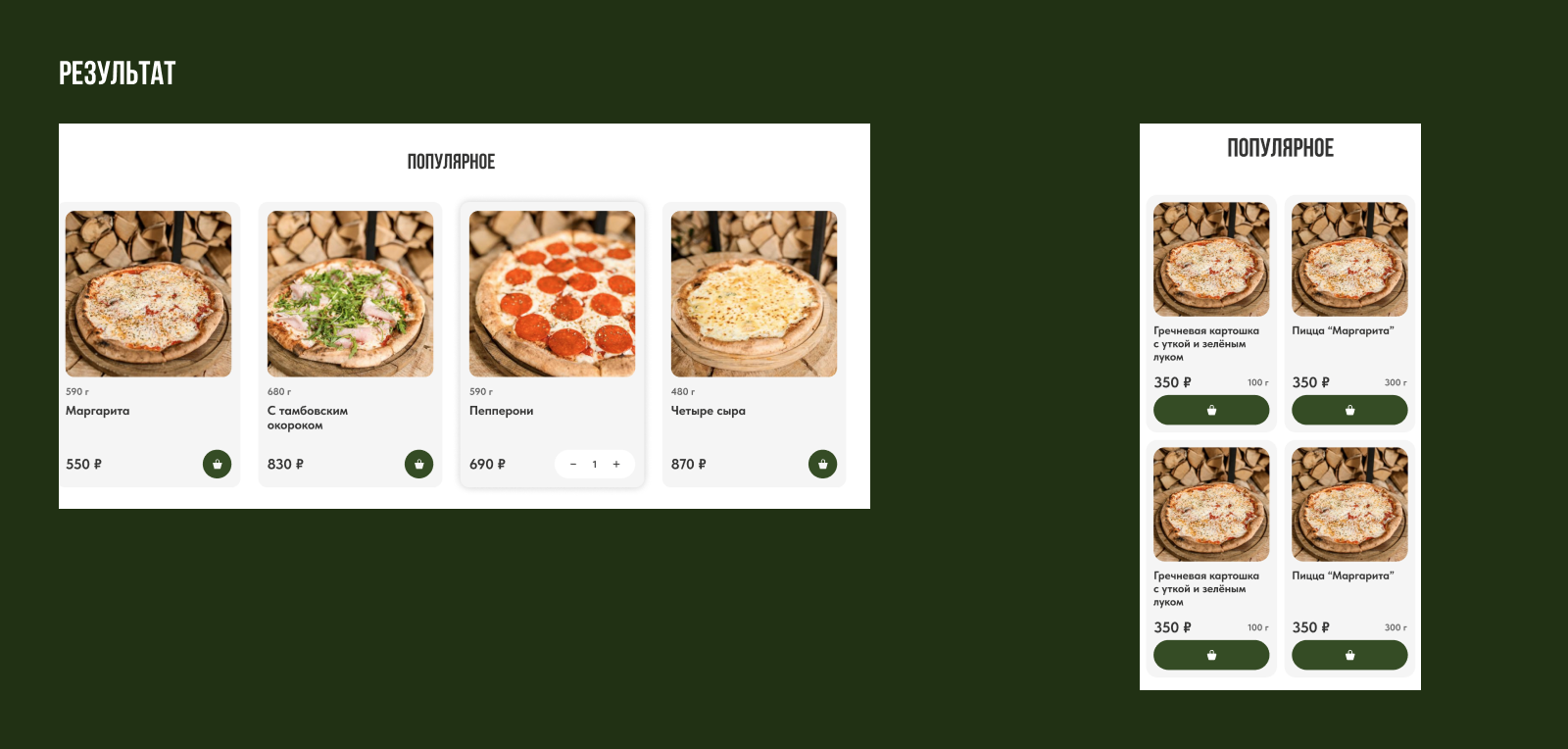Open the Пепперони pizza photo

click(552, 294)
